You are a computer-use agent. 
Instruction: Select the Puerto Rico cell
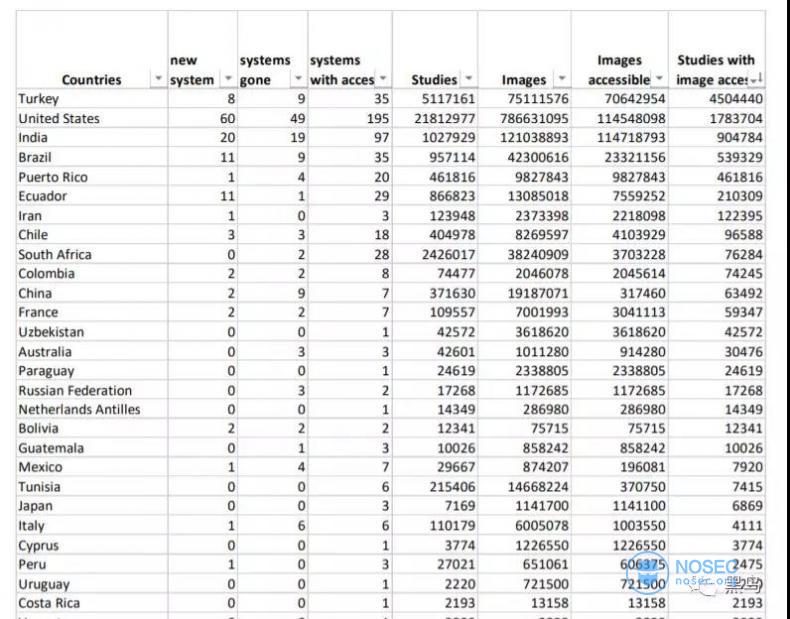pos(92,177)
